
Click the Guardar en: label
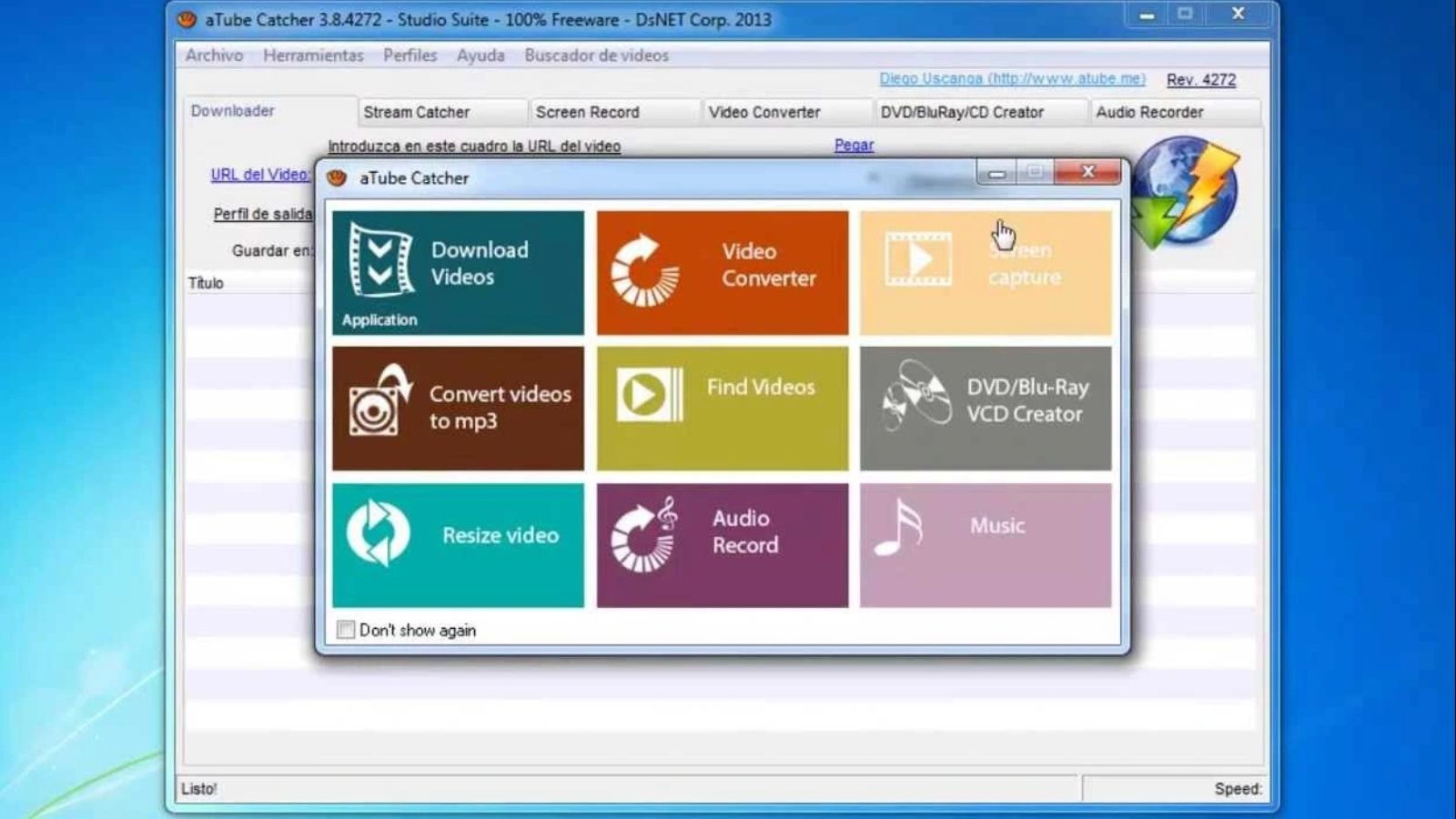click(272, 250)
